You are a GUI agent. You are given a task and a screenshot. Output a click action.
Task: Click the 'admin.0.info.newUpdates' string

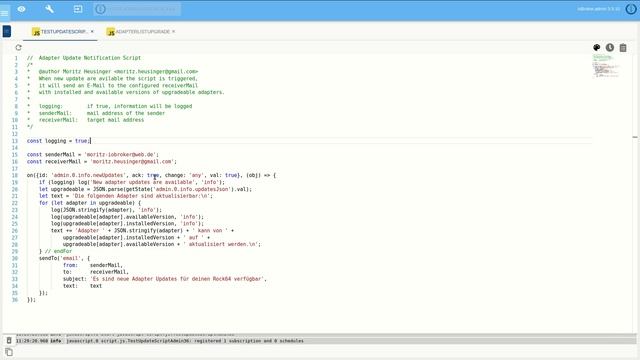tap(88, 176)
